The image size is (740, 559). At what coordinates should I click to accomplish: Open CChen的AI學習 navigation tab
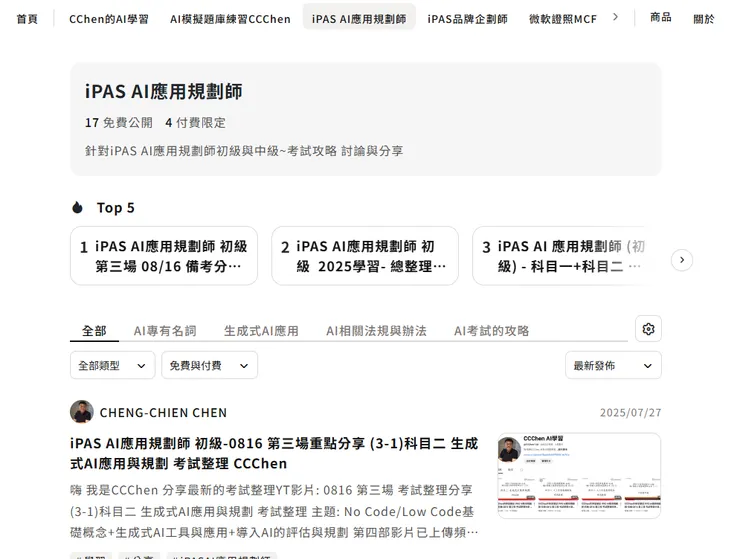tap(109, 19)
